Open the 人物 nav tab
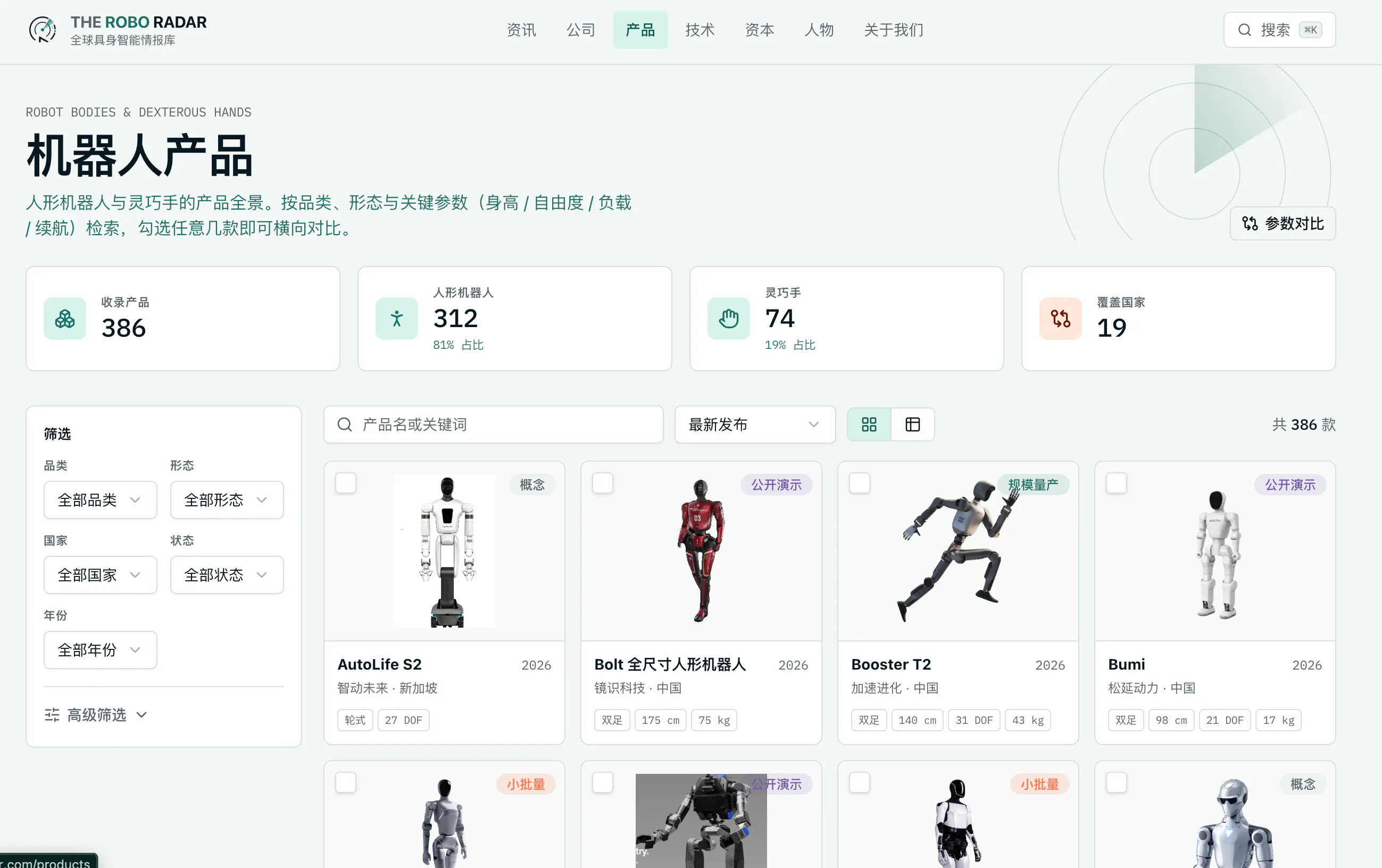The width and height of the screenshot is (1382, 868). (819, 30)
